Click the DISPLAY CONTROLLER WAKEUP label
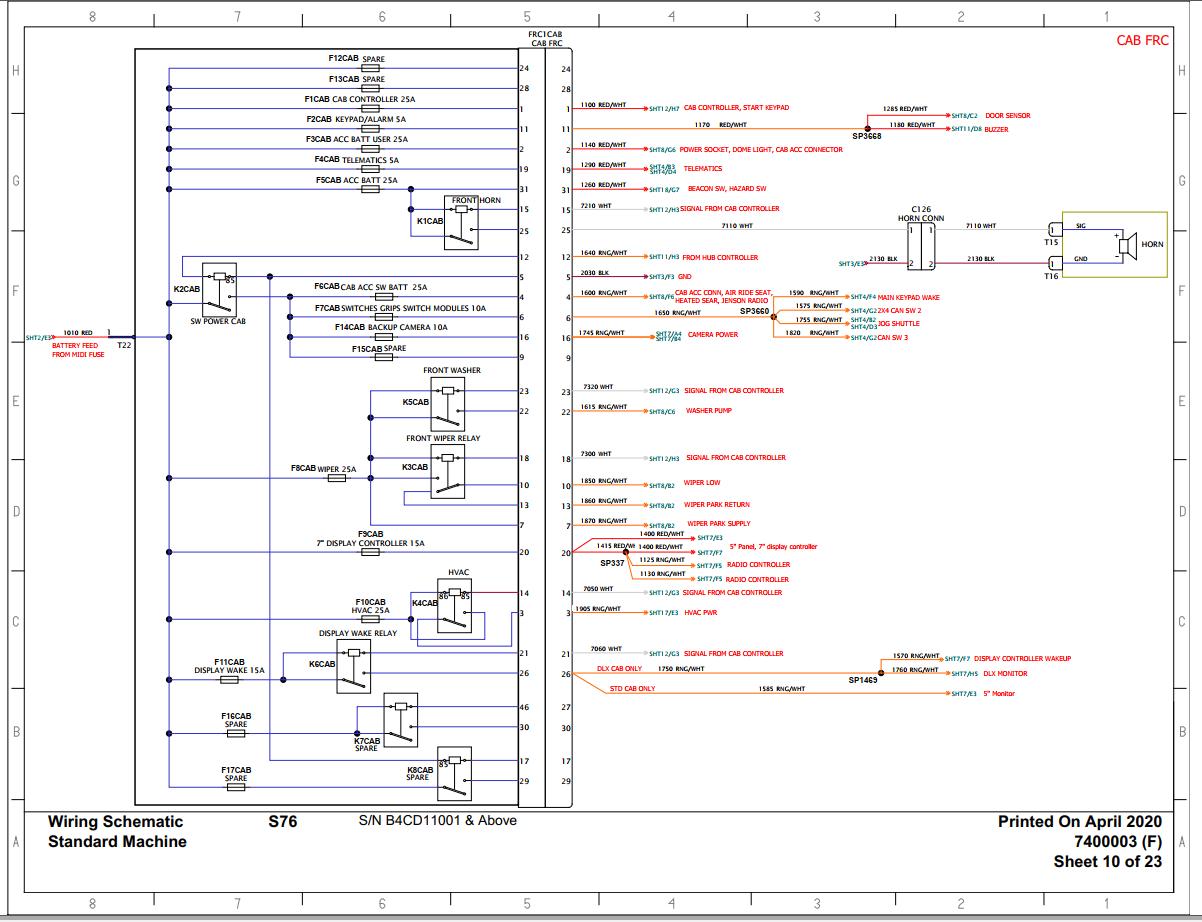Image resolution: width=1202 pixels, height=922 pixels. point(1022,659)
